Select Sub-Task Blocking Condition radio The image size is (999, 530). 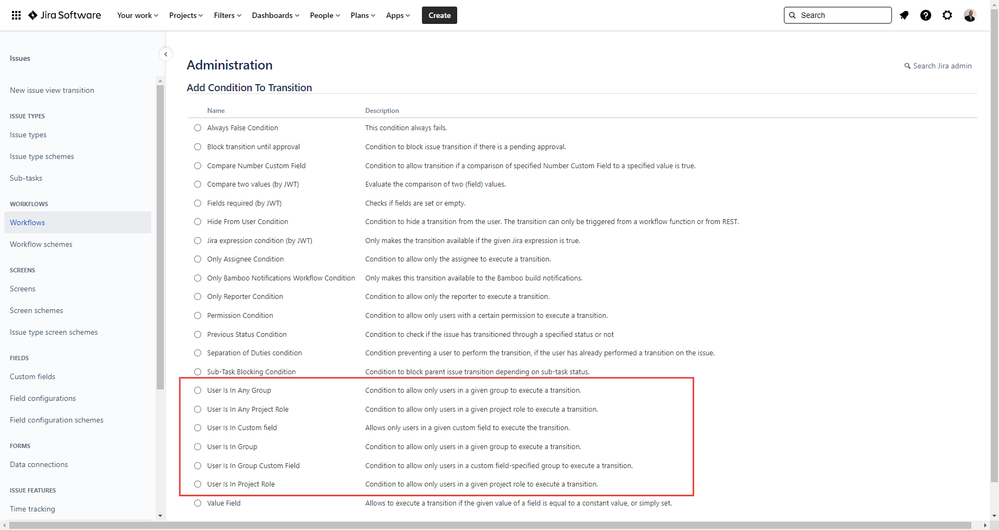pyautogui.click(x=198, y=372)
